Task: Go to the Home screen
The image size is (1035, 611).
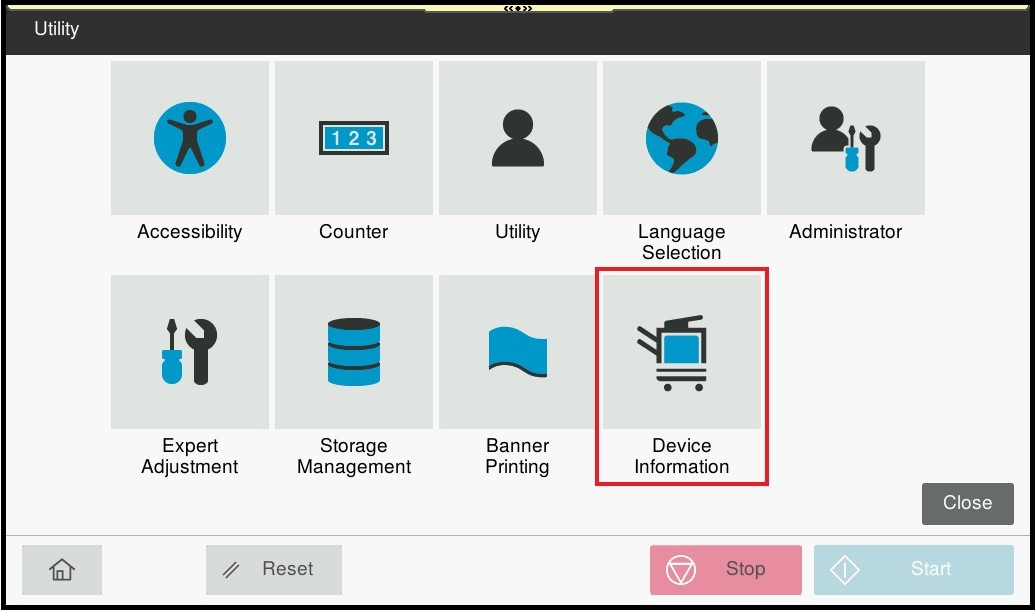Action: coord(62,570)
